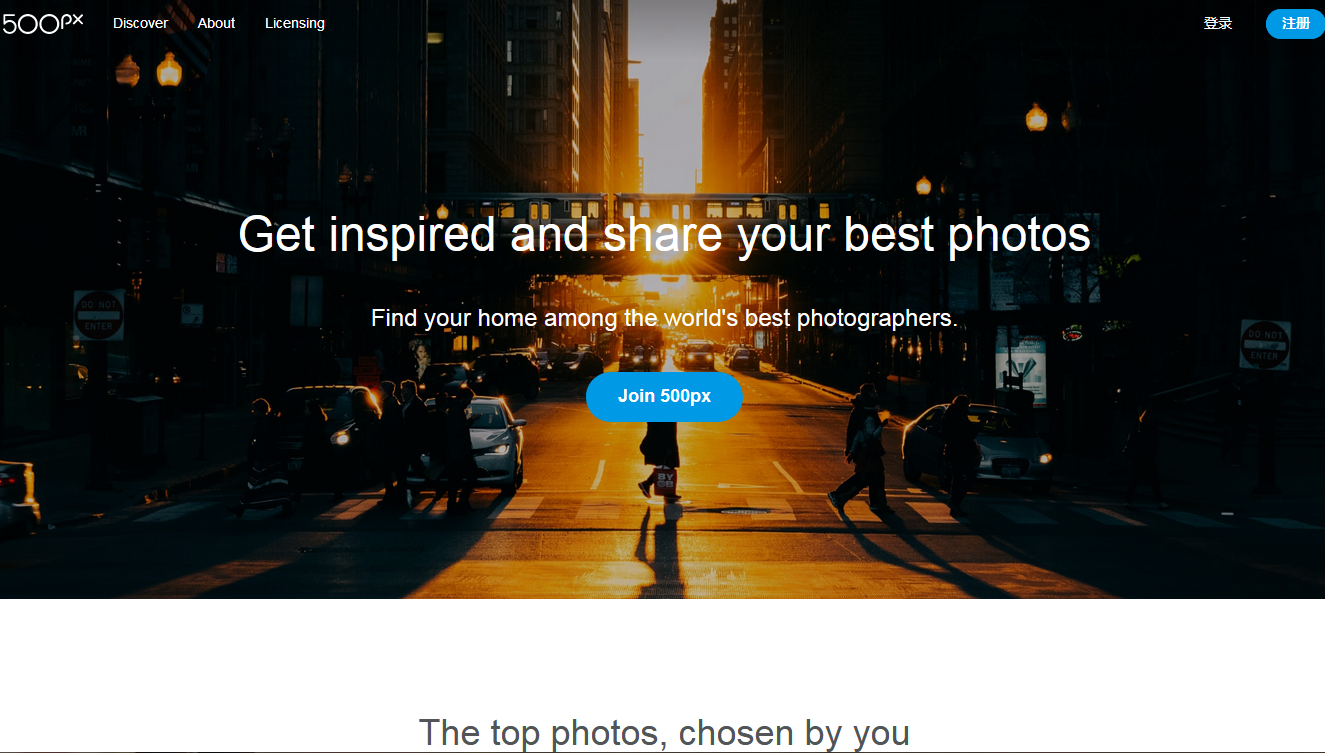This screenshot has height=753, width=1325.
Task: Click the 登录 login link
Action: 1217,23
